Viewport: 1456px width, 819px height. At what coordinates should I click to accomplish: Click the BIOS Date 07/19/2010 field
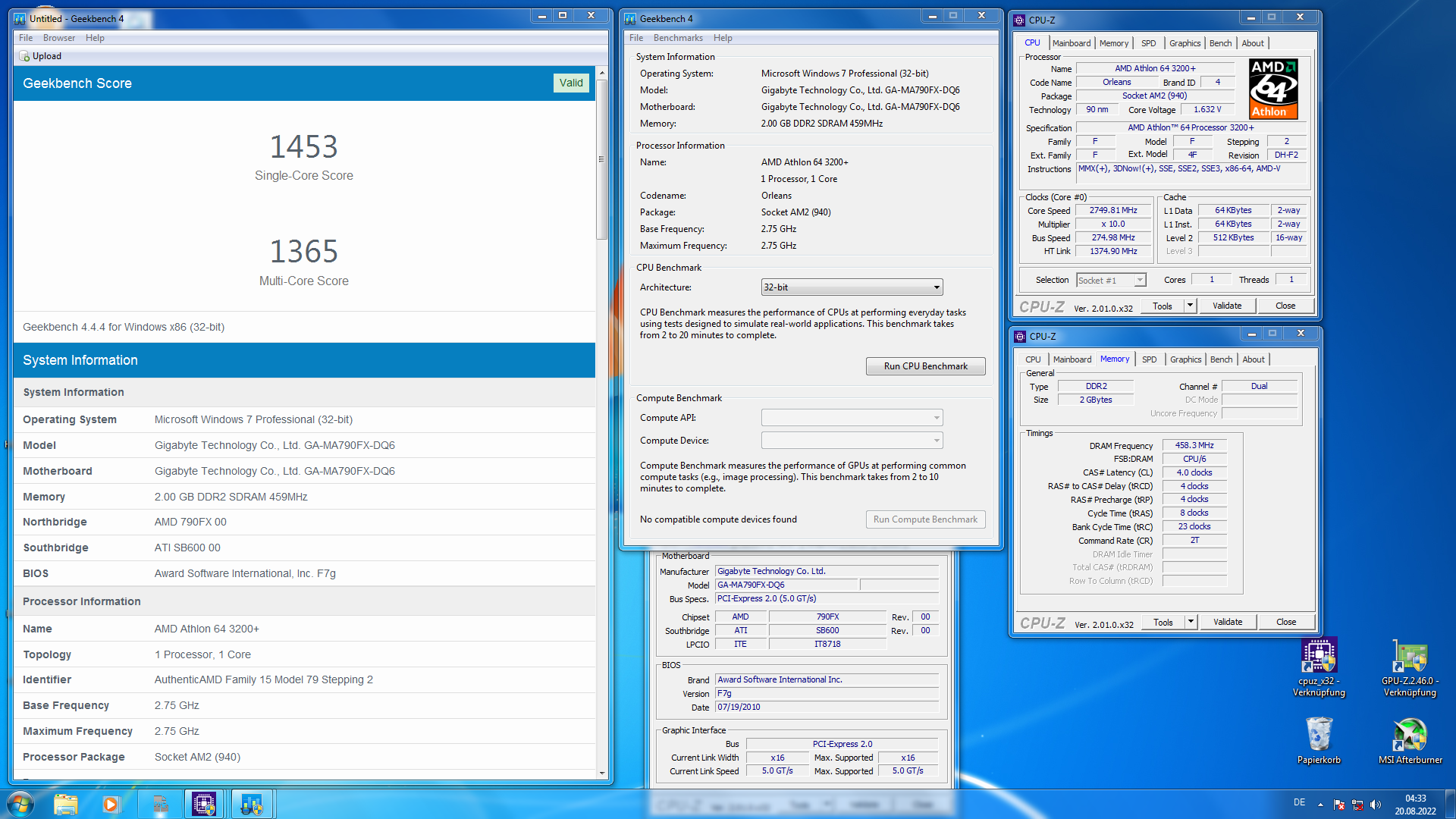click(827, 708)
